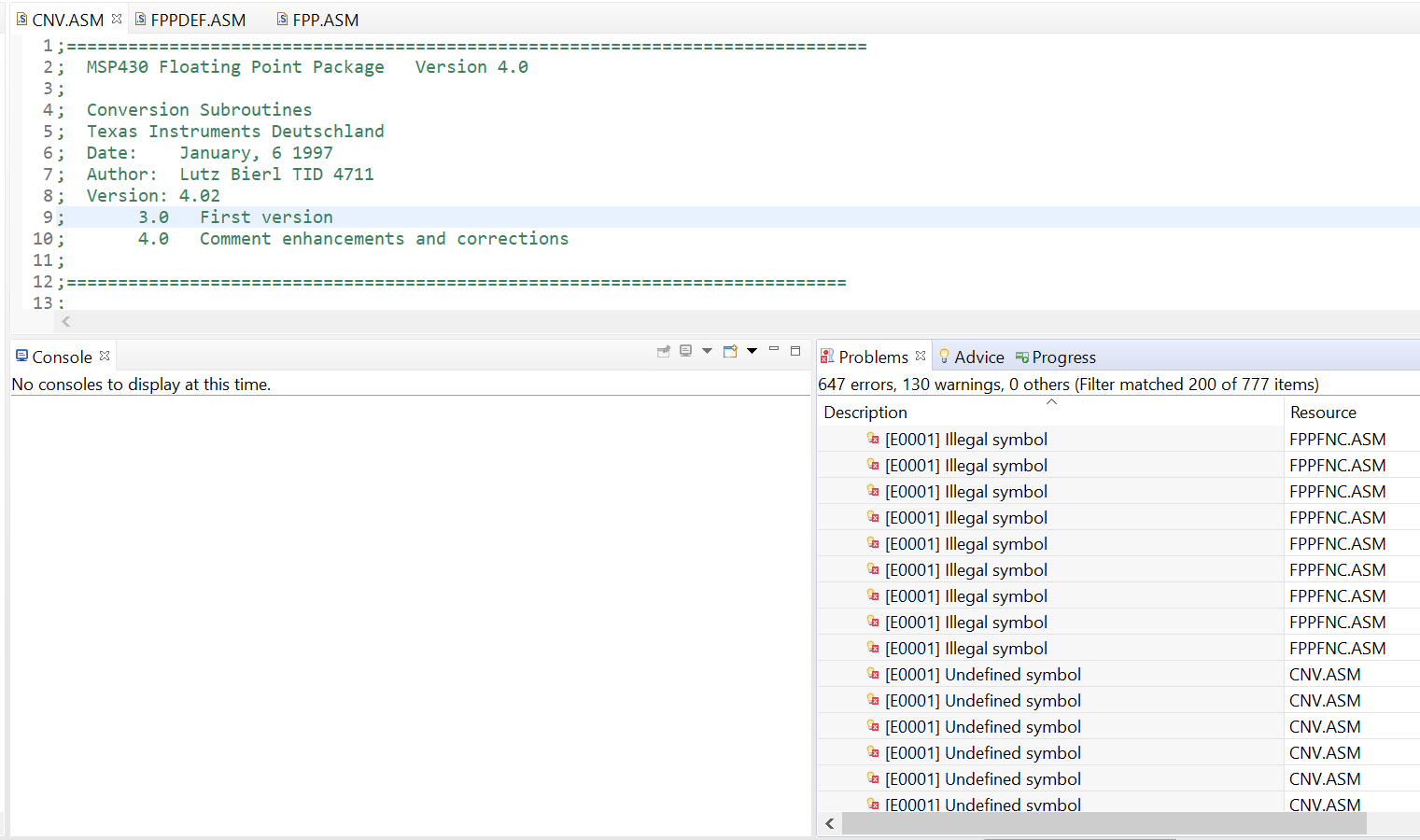Screen dimensions: 1420x840
Task: Switch to the Advice tab
Action: coord(978,357)
